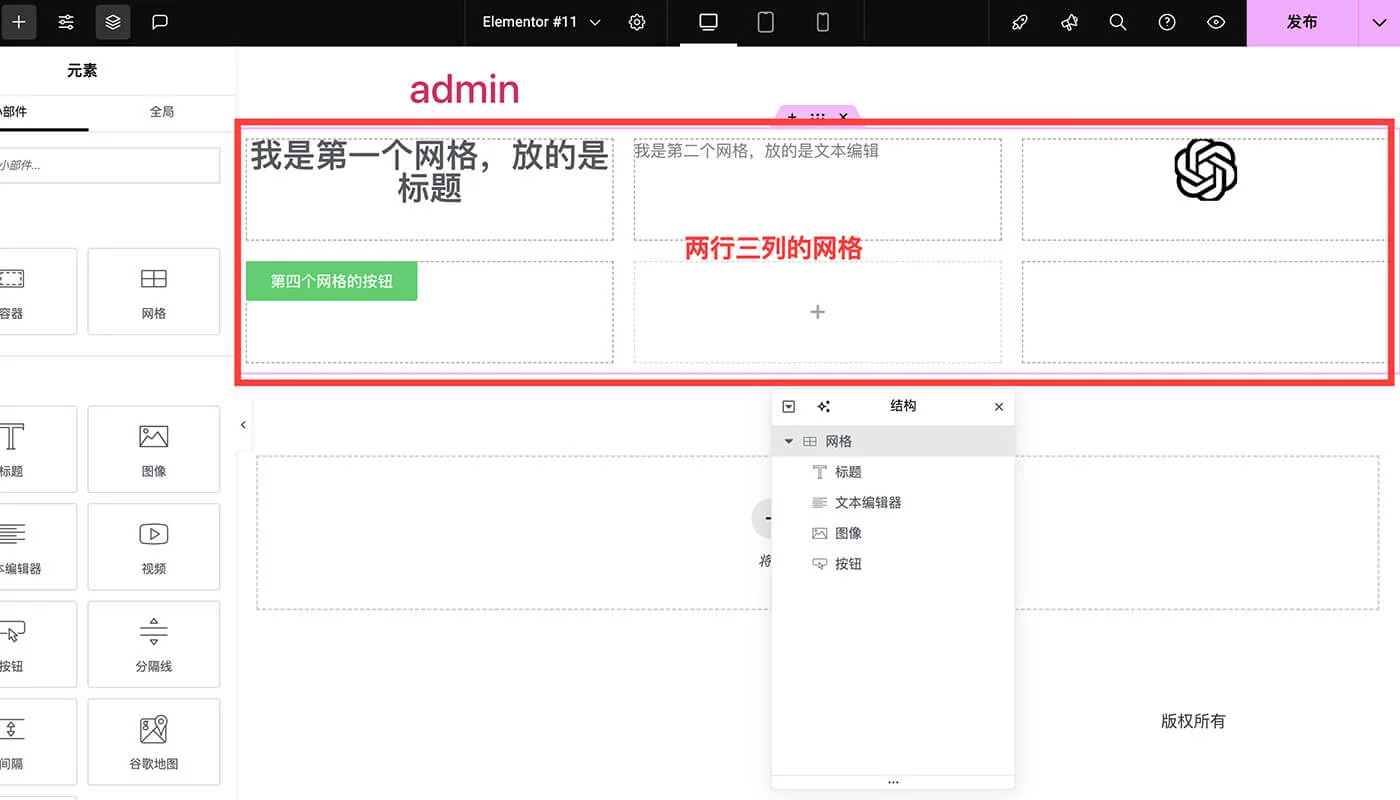Open the Structure panel layers icon
The image size is (1400, 800).
click(x=112, y=22)
